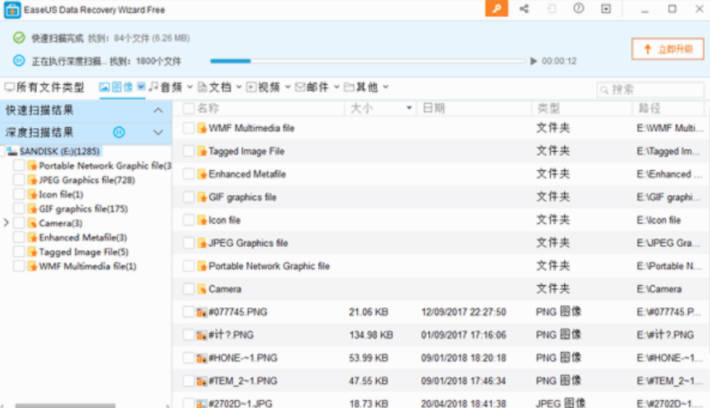Select the video filter tab

(x=263, y=87)
